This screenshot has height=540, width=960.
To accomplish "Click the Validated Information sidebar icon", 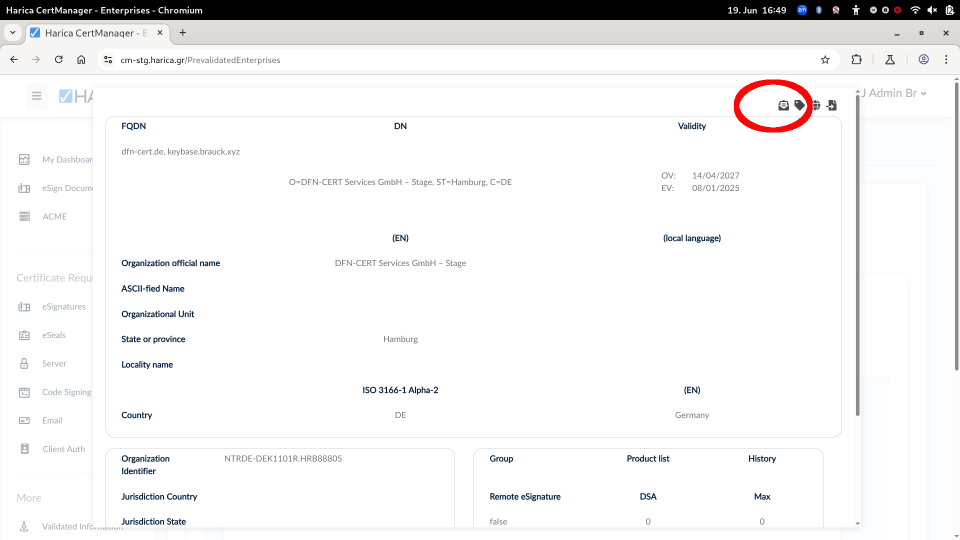I will pos(24,527).
